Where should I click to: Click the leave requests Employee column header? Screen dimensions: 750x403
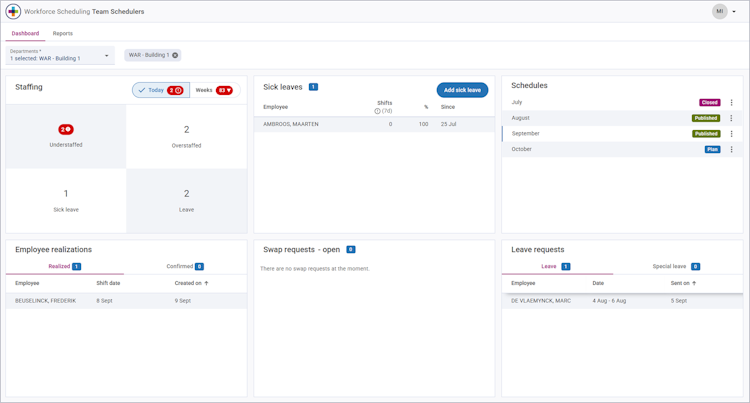(523, 283)
